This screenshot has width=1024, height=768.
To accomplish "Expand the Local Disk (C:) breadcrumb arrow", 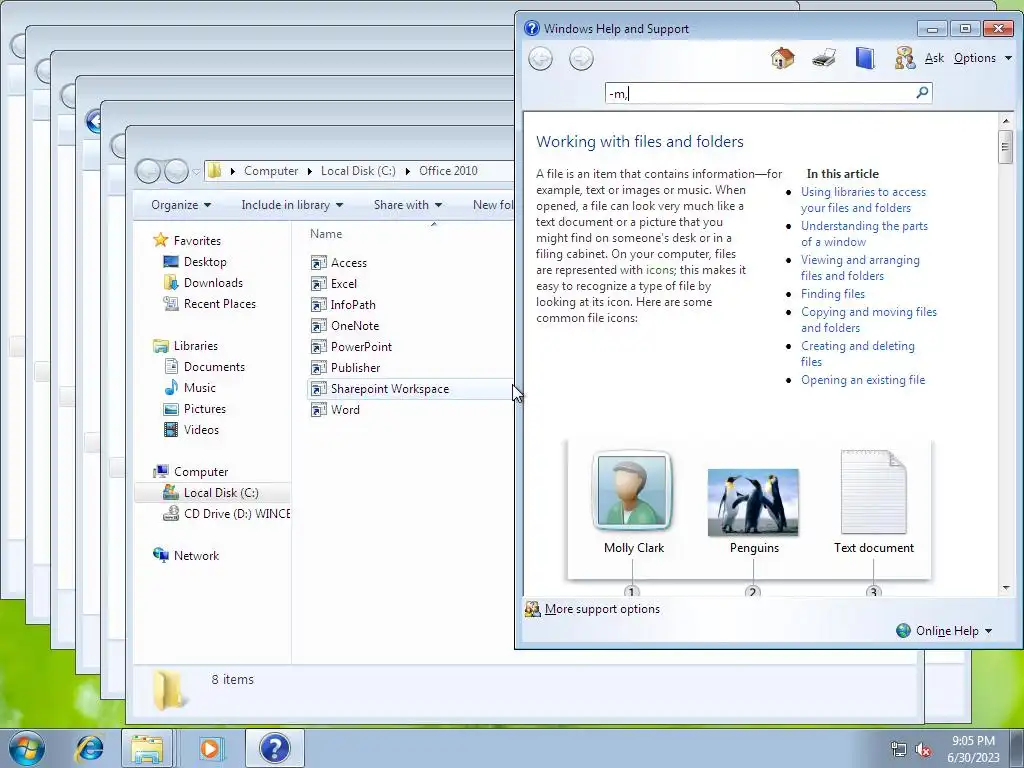I will coord(408,171).
